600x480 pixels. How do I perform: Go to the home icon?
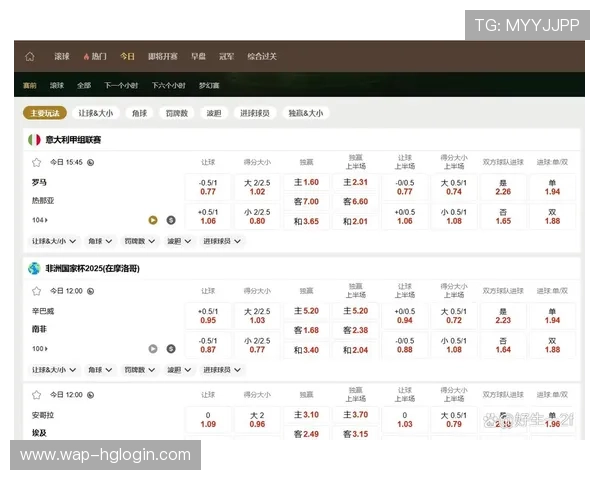pos(29,57)
